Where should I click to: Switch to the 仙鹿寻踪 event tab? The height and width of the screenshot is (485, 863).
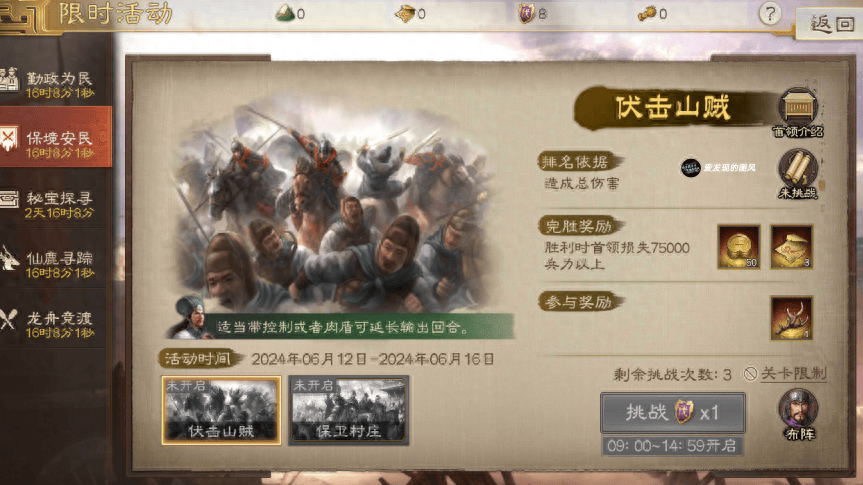(x=56, y=264)
